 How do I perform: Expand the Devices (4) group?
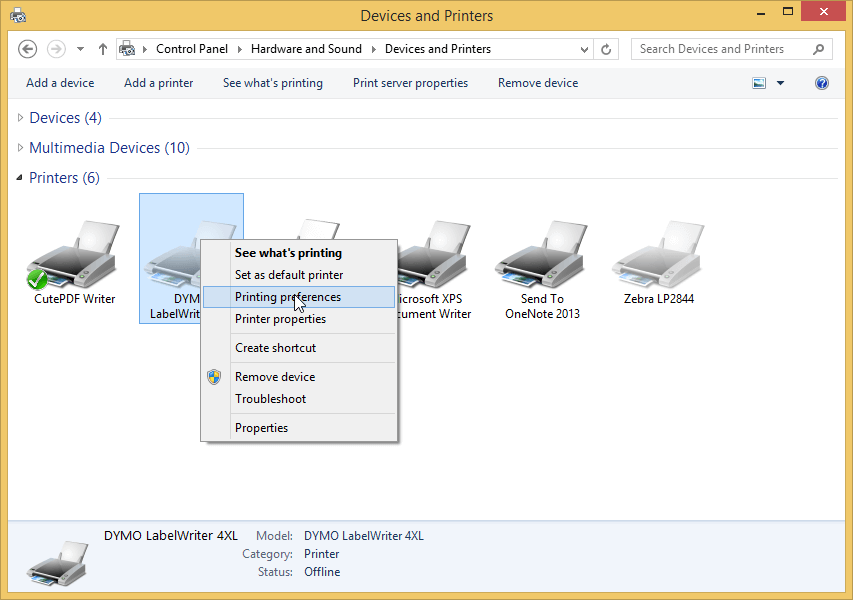tap(20, 117)
